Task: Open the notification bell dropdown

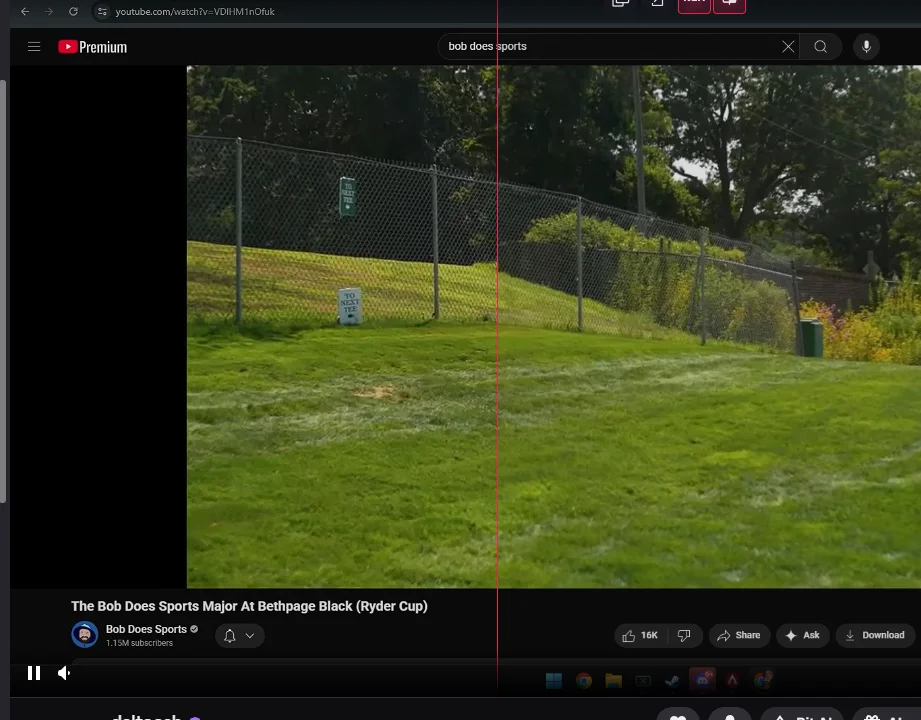Action: [240, 635]
